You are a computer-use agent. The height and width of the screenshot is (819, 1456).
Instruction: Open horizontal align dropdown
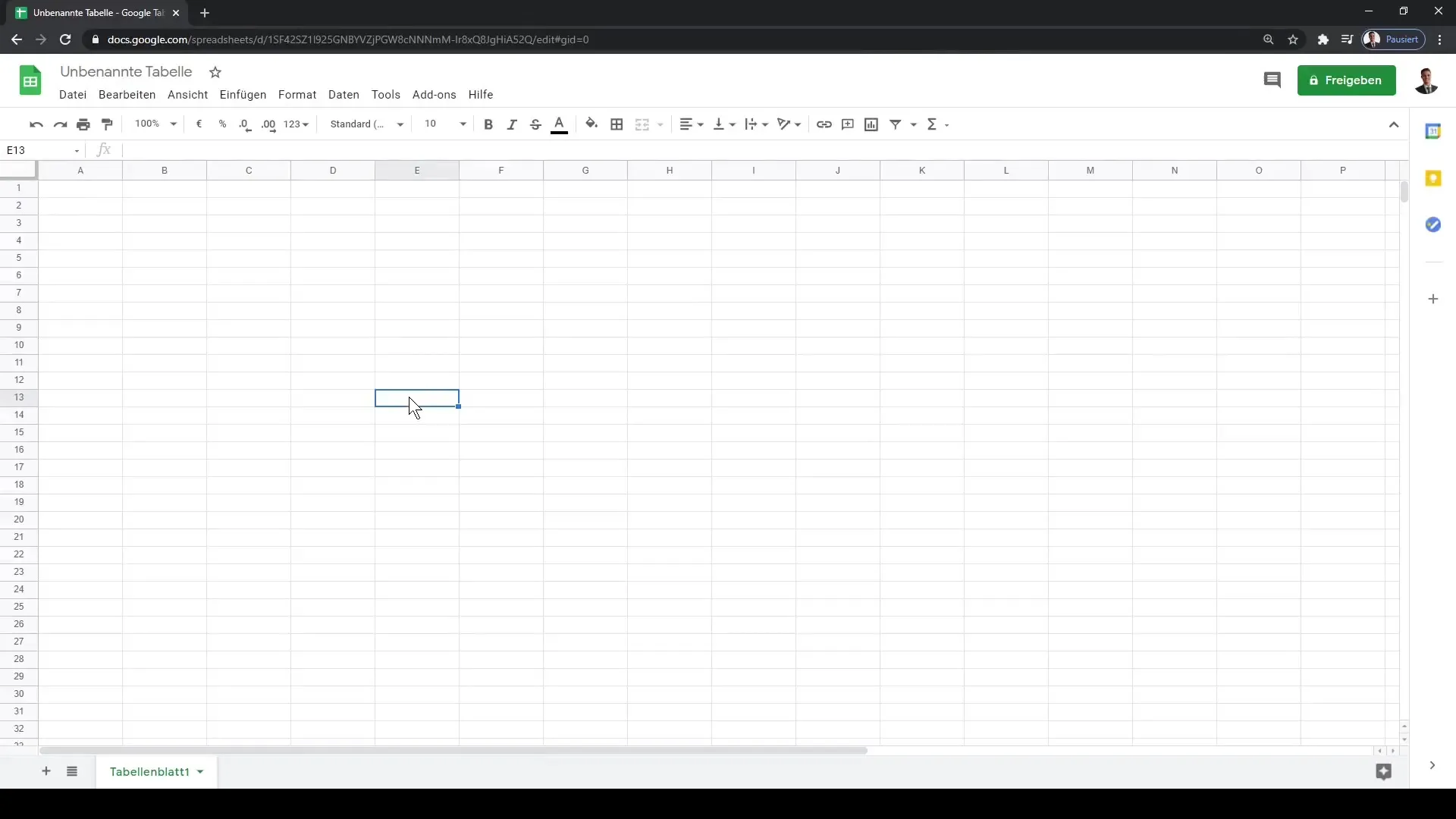[692, 124]
